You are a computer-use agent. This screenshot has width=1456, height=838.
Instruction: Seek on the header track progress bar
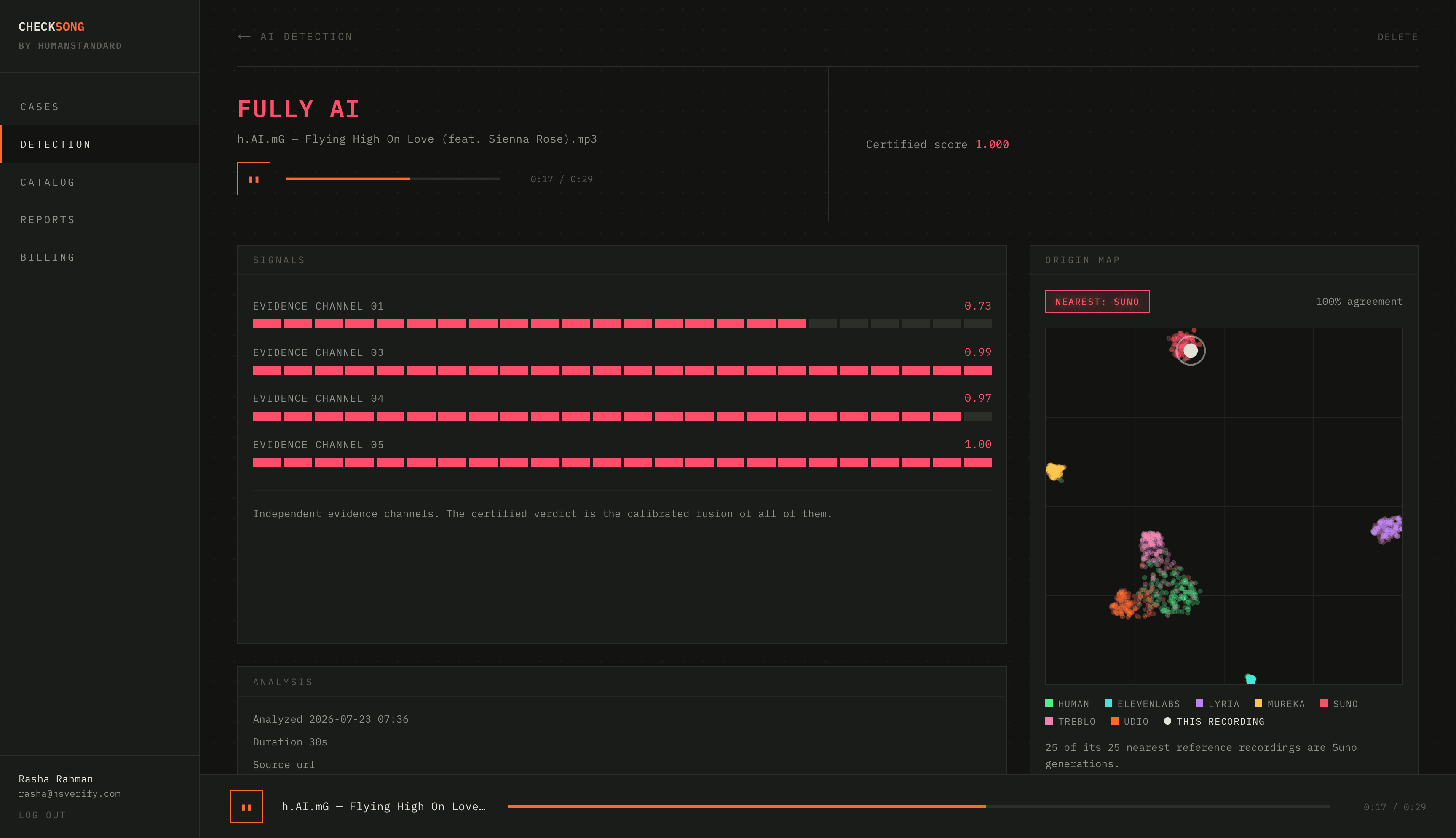[393, 179]
